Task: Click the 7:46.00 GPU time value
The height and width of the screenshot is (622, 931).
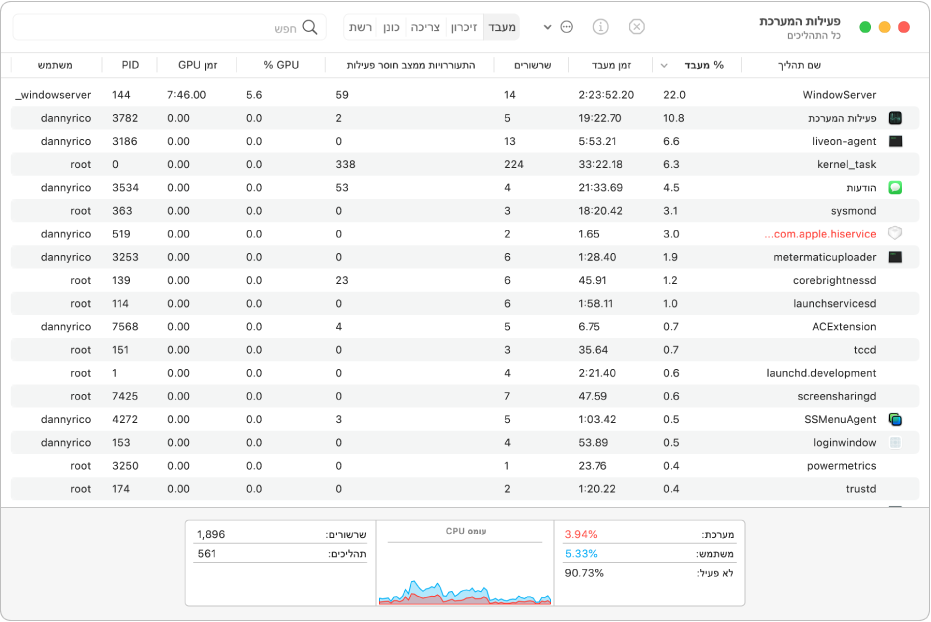Action: [x=186, y=95]
